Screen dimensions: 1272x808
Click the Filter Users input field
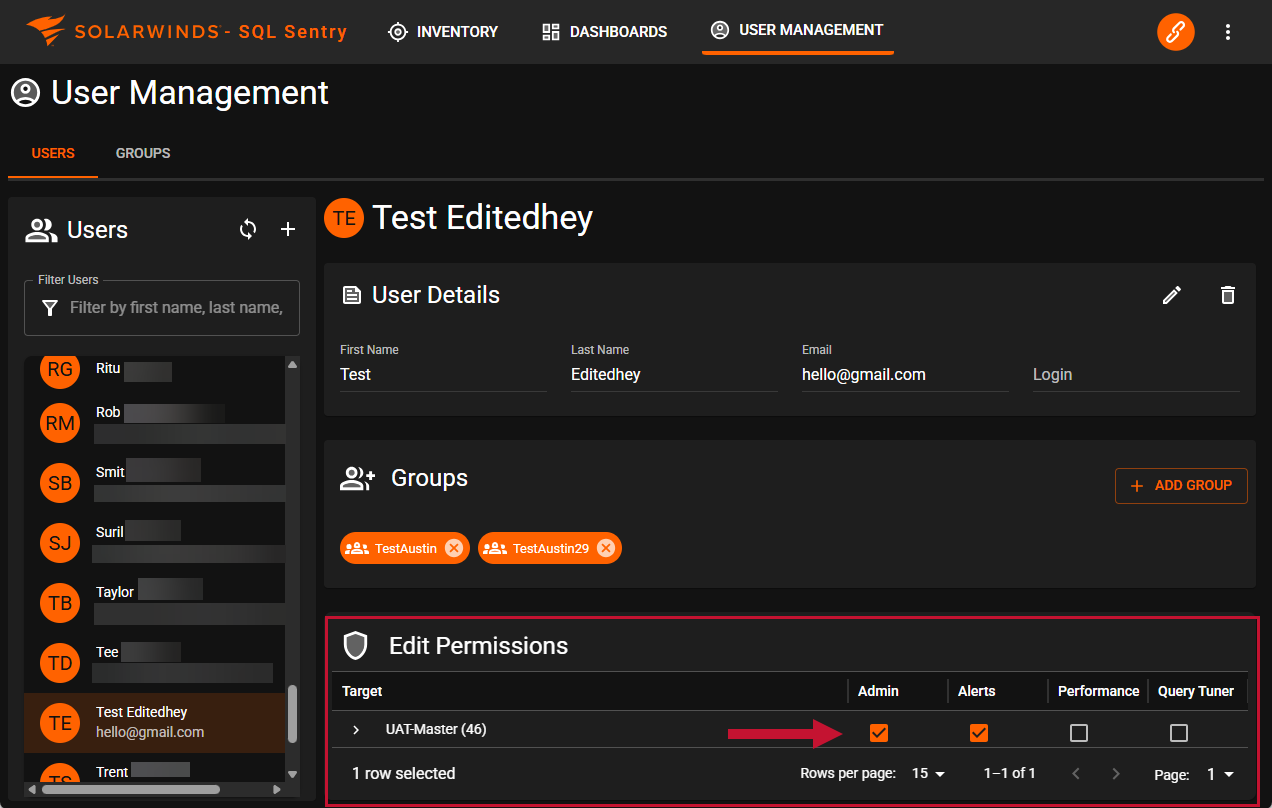pos(175,308)
